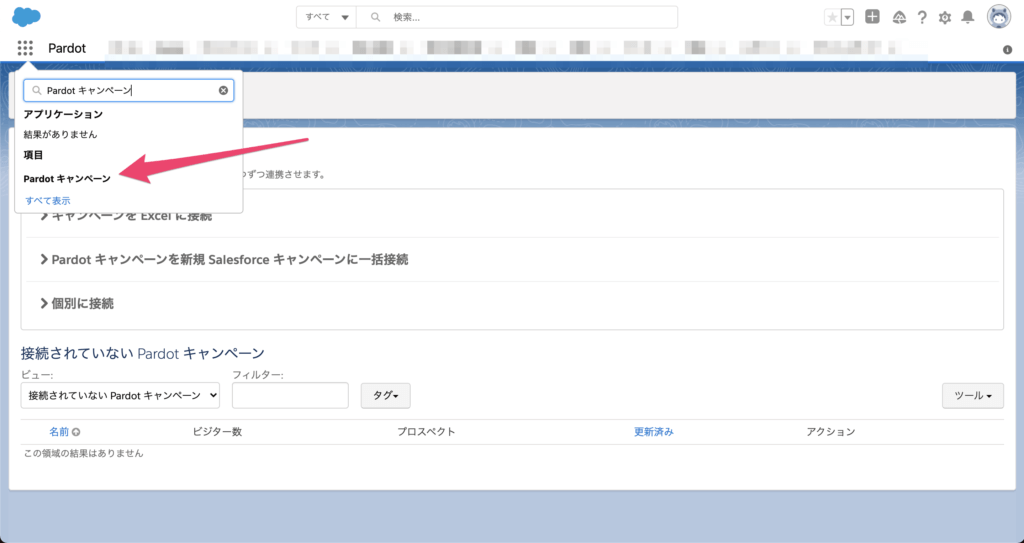Expand Pardot キャンペーンを新規 Salesforce キャンペーンに一括接続
Viewport: 1024px width, 543px height.
pos(224,259)
